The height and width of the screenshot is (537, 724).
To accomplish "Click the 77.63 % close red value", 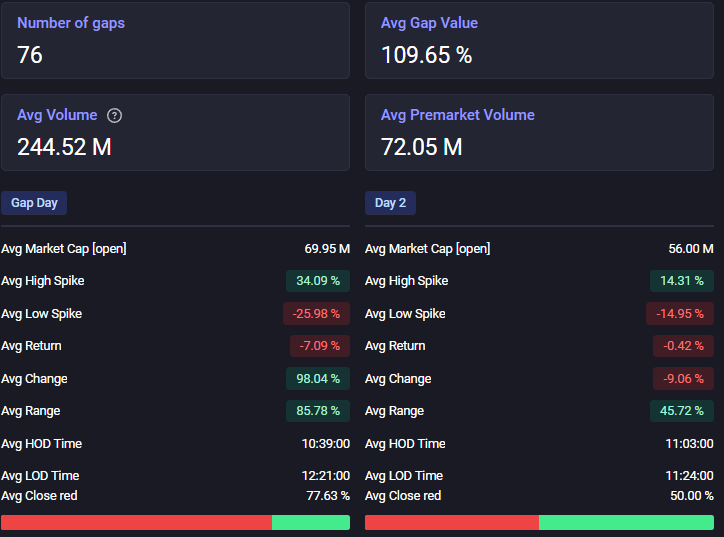I will (x=328, y=496).
